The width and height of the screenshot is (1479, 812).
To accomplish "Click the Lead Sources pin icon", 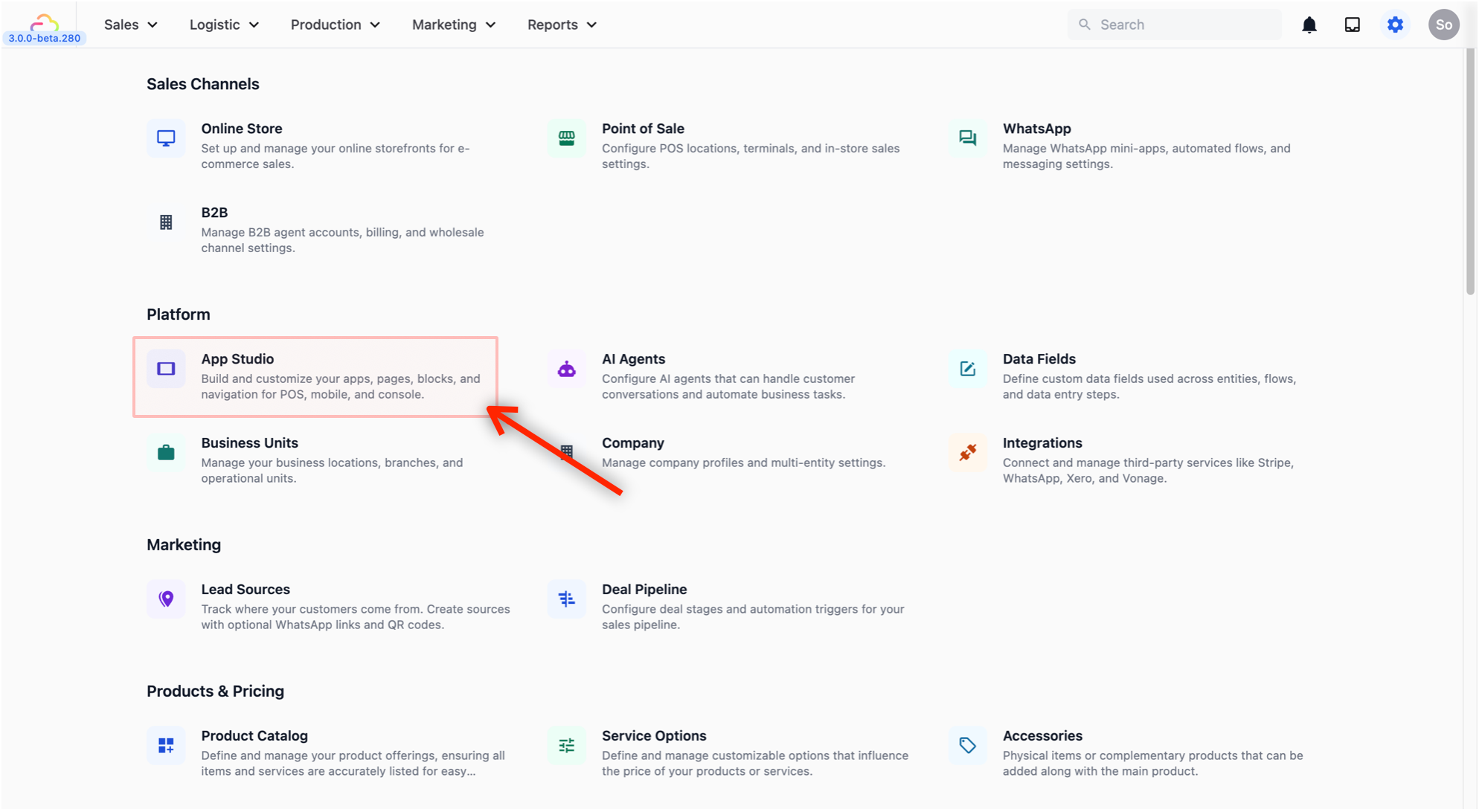I will pyautogui.click(x=166, y=599).
